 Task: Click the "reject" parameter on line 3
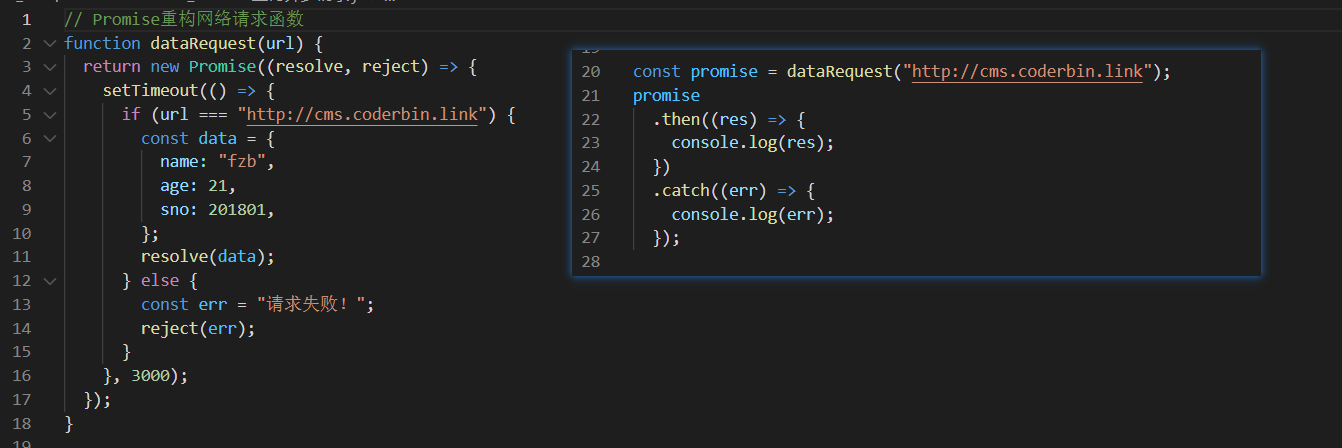coord(391,67)
